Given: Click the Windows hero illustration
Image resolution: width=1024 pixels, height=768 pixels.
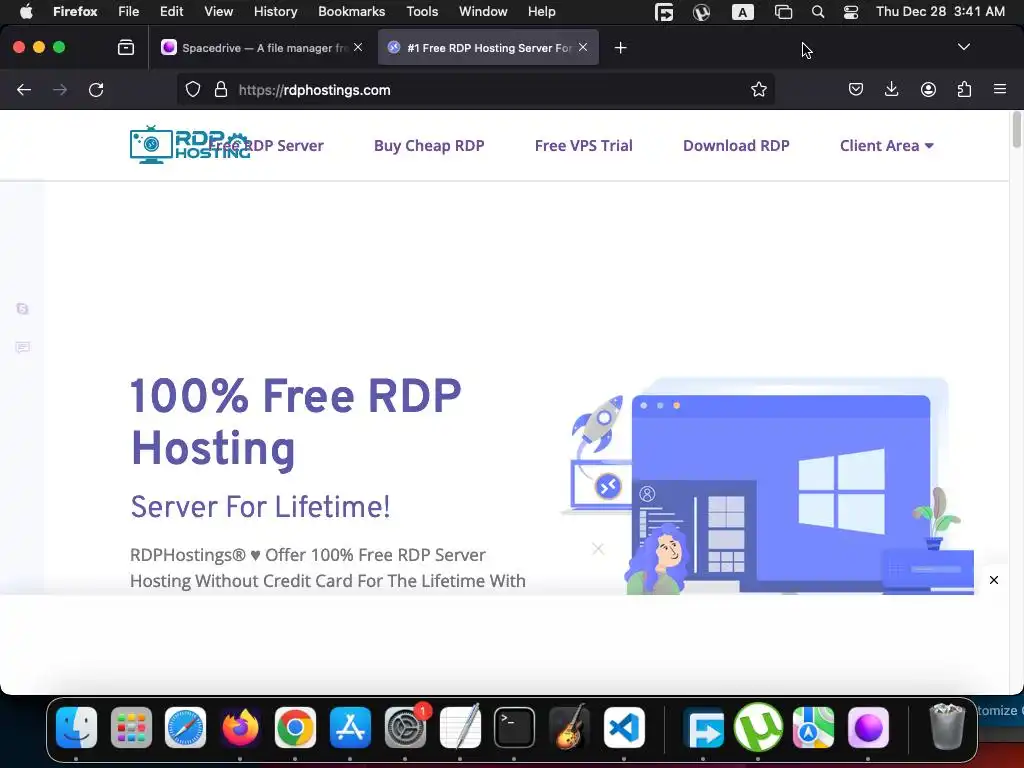Looking at the screenshot, I should click(767, 487).
